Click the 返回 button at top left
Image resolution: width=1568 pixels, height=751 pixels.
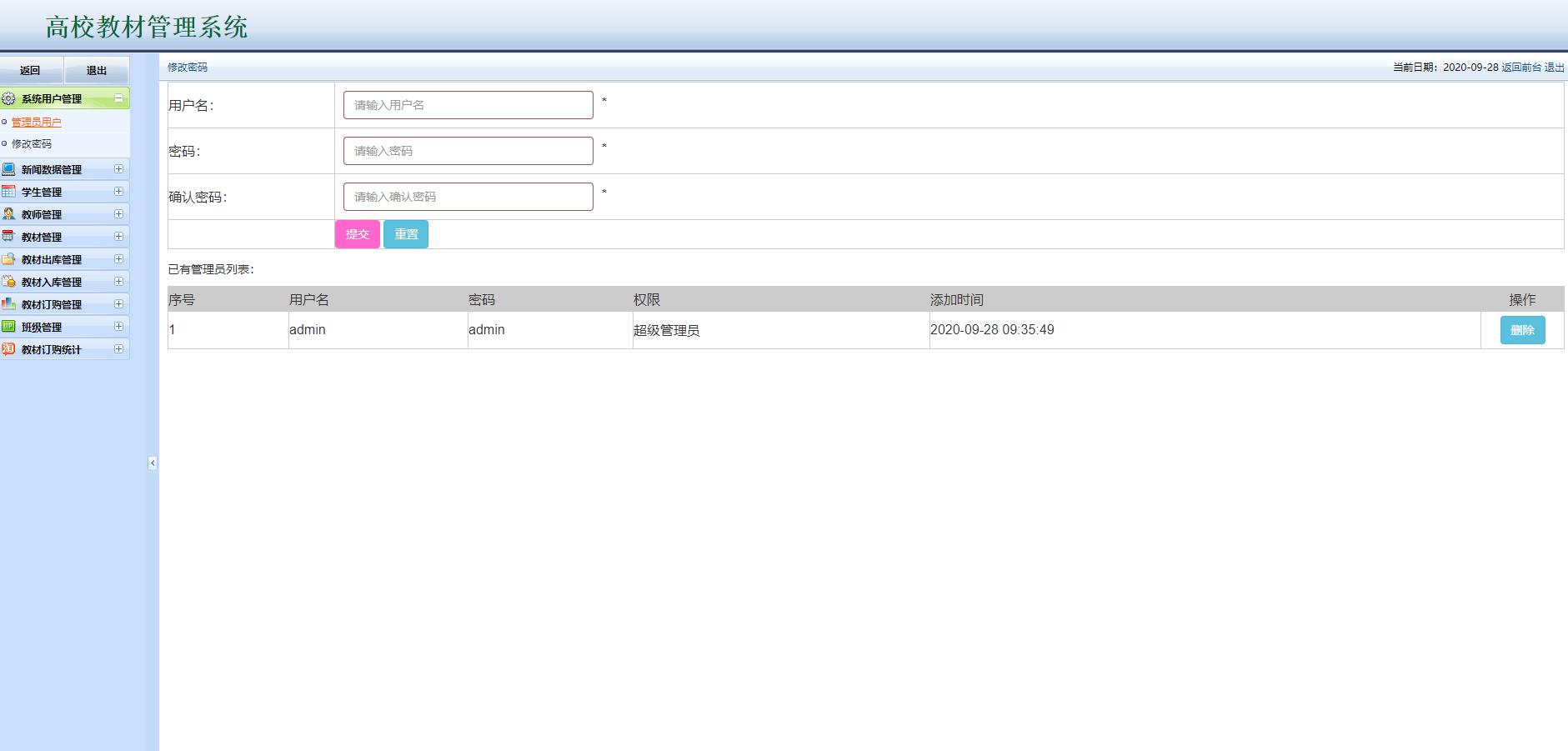30,70
